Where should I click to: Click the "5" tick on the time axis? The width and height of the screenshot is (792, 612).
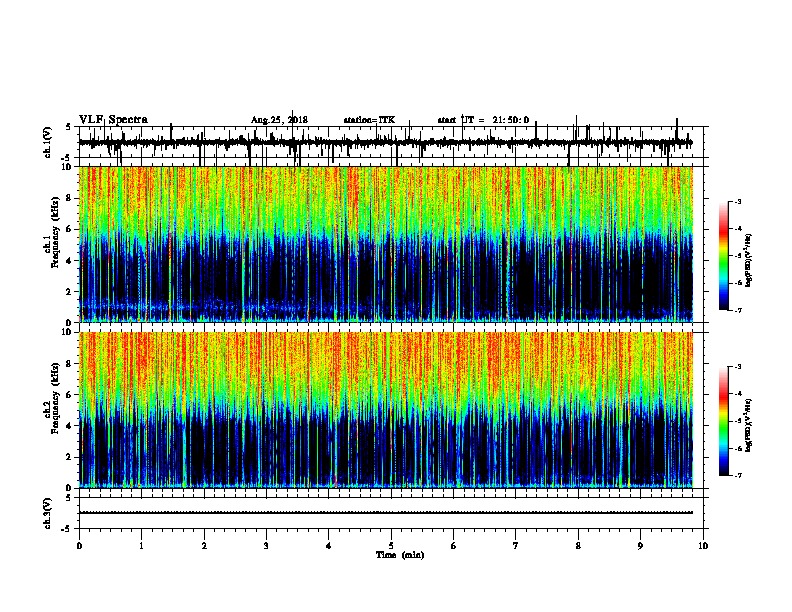pos(391,546)
